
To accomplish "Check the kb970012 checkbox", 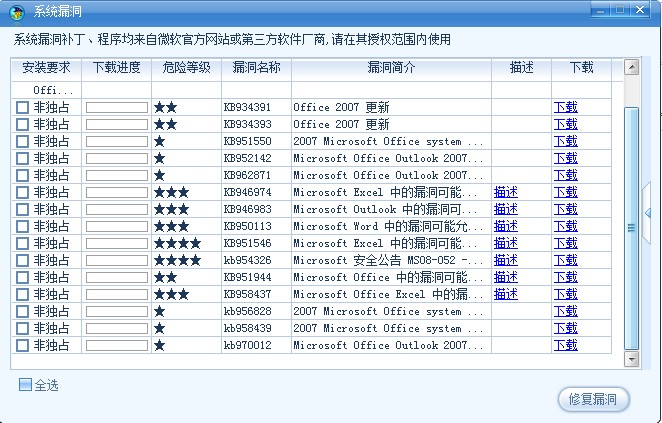I will [x=22, y=345].
